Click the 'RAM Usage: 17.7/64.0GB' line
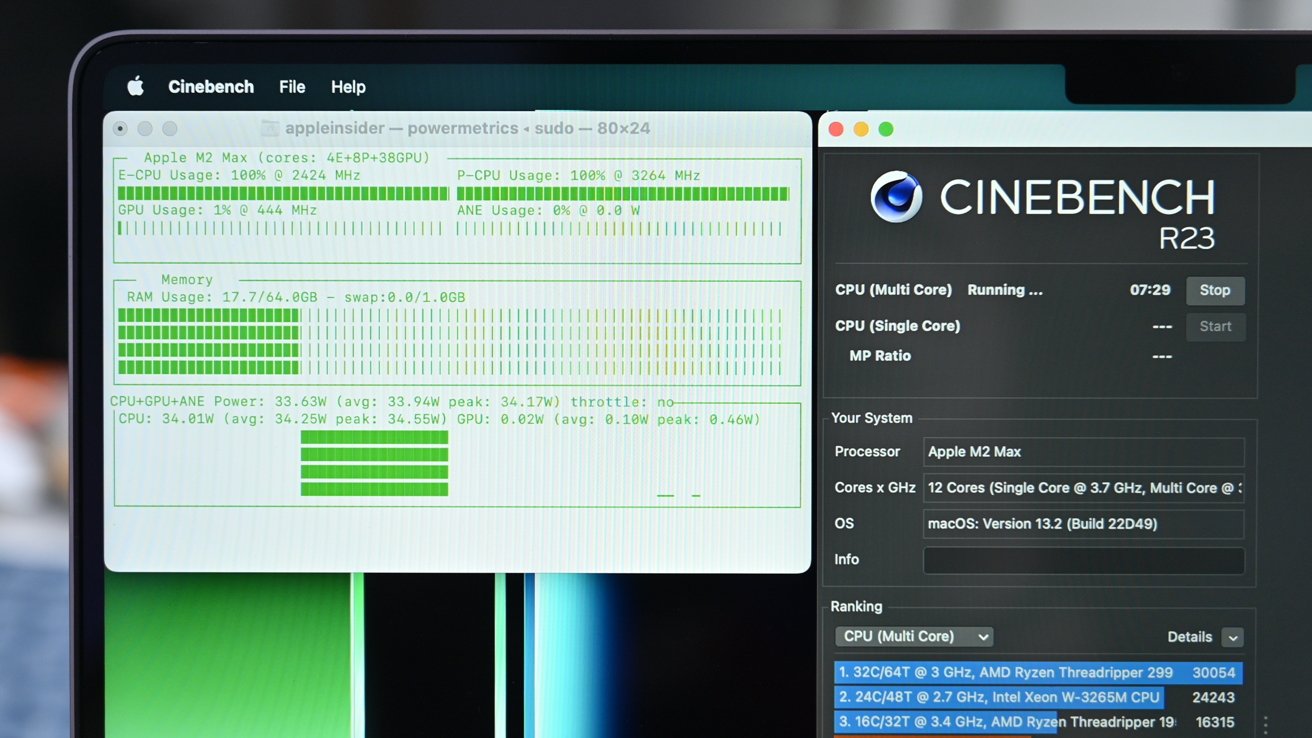 coord(296,297)
